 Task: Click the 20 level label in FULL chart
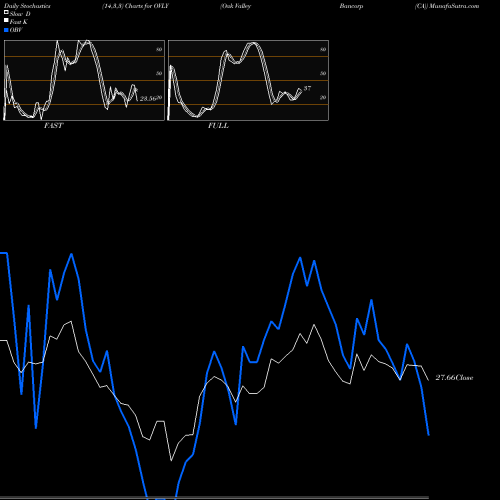coord(323,98)
